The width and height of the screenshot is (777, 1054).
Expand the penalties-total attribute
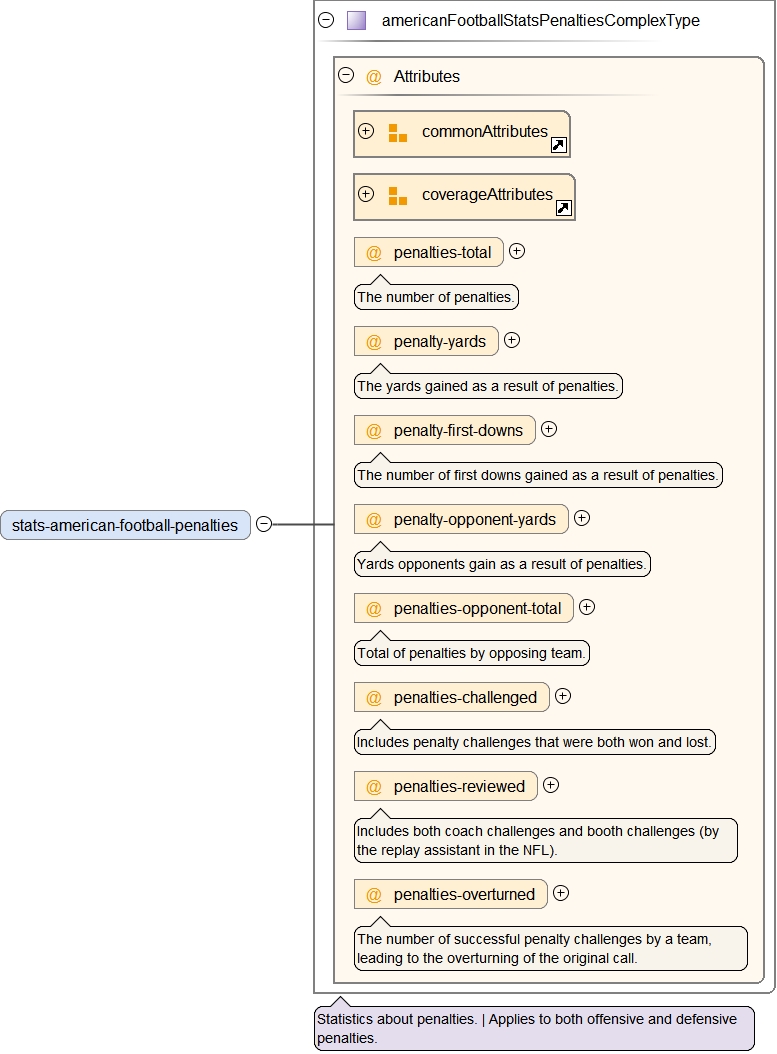click(517, 251)
